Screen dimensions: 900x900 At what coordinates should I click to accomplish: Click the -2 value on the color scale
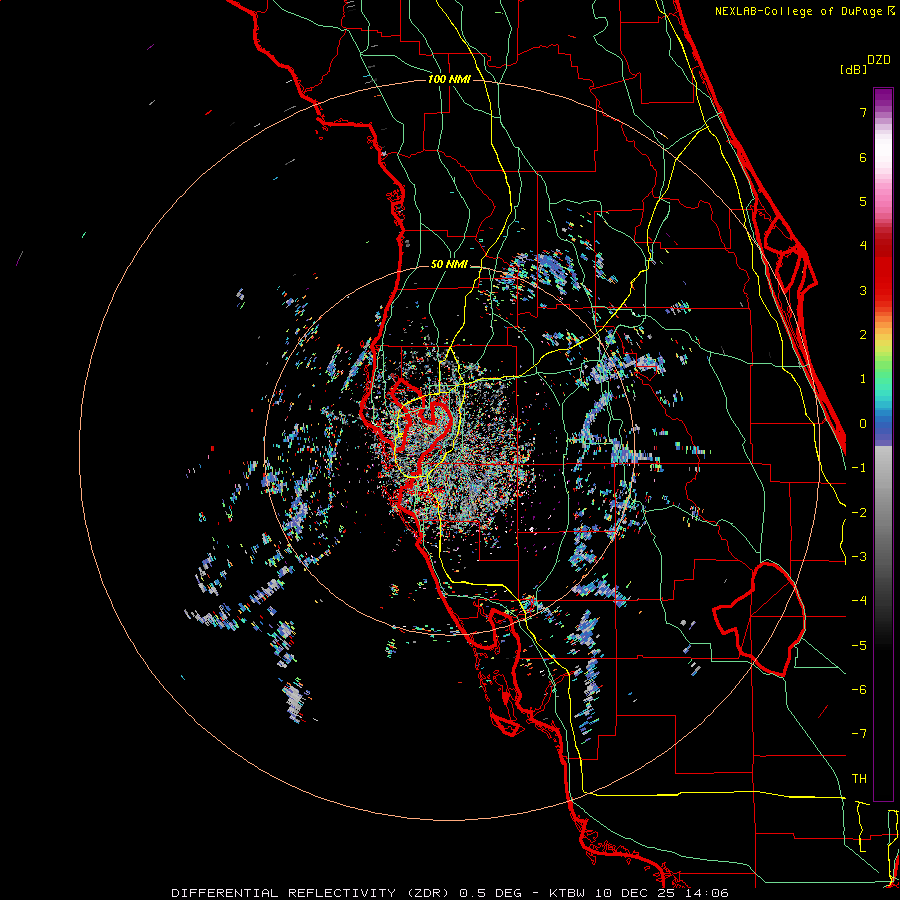pyautogui.click(x=860, y=513)
